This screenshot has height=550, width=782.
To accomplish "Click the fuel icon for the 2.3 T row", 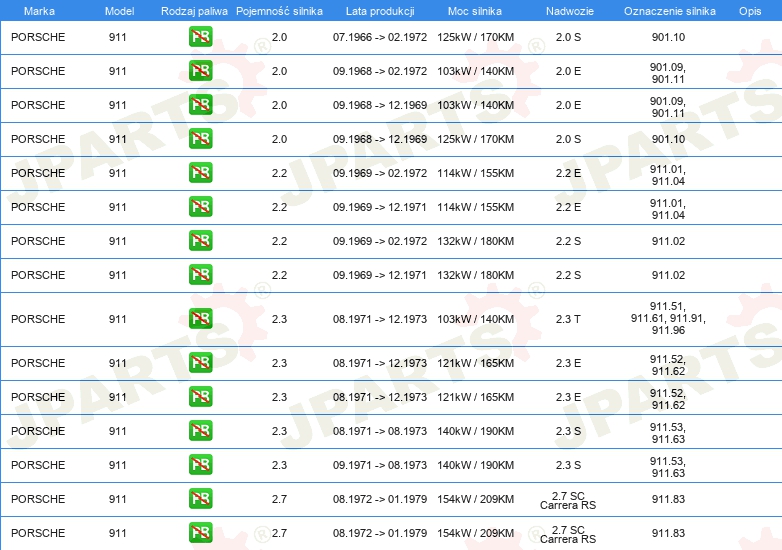I will 200,319.
